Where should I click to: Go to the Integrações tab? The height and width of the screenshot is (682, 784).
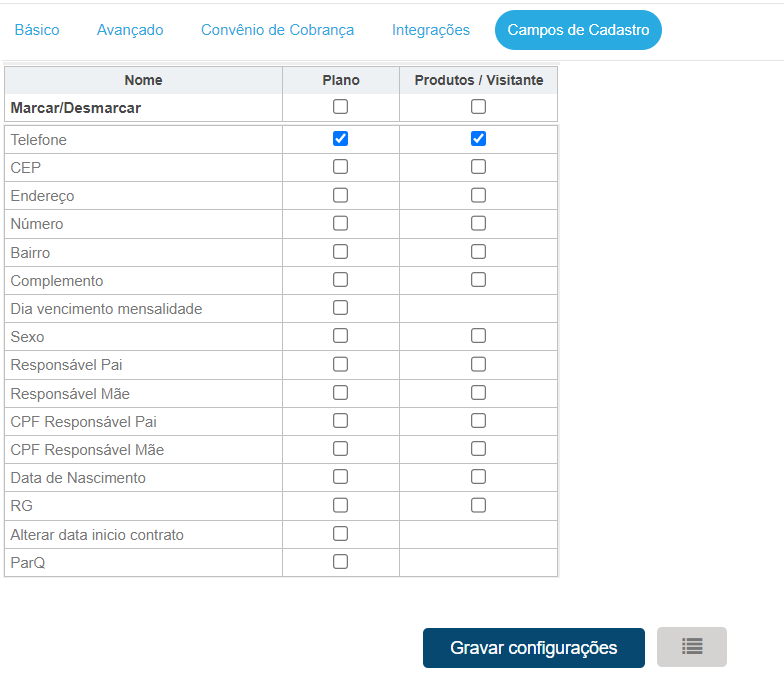tap(431, 30)
